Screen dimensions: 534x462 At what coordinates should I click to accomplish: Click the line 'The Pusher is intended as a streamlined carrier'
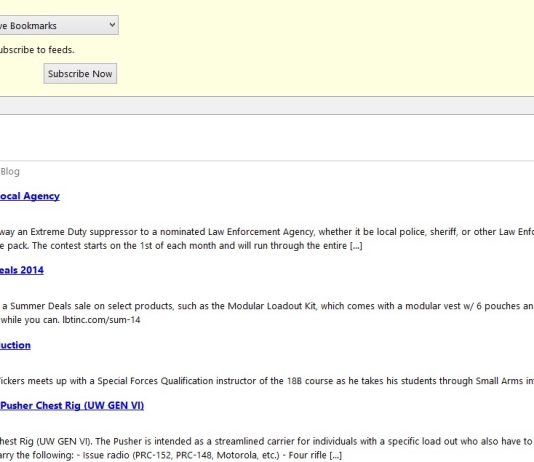point(267,441)
